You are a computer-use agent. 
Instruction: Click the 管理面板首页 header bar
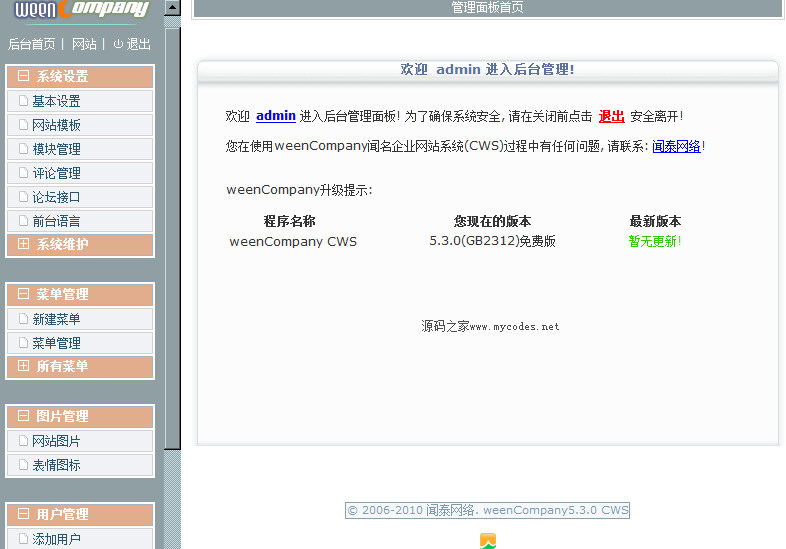click(488, 8)
